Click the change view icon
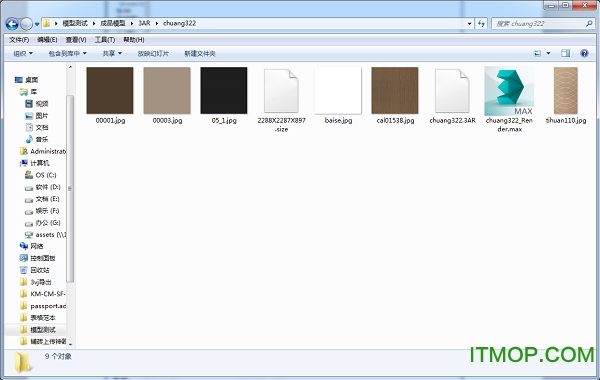 [x=537, y=54]
